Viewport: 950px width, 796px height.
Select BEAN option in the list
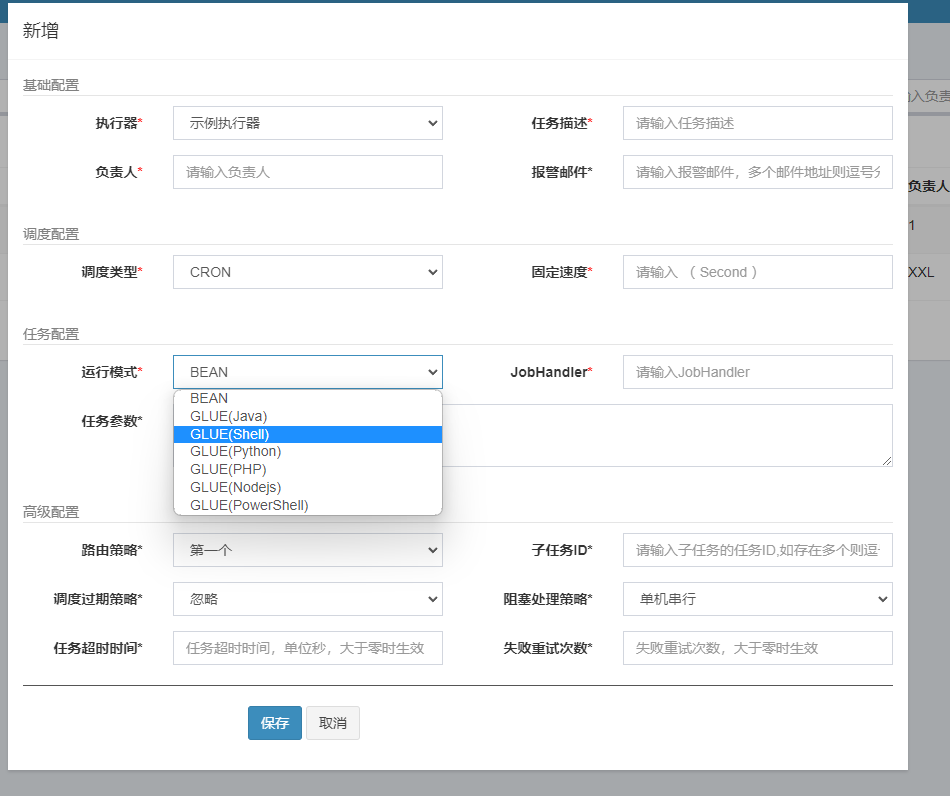coord(209,398)
